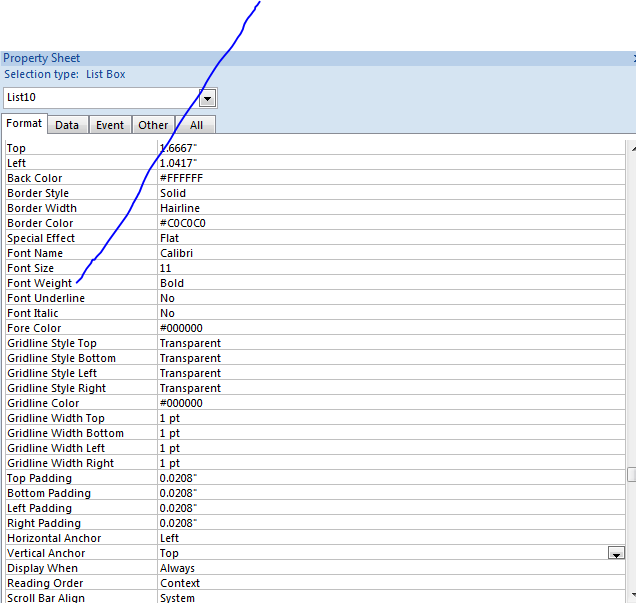Image resolution: width=636 pixels, height=603 pixels.
Task: Click the Vertical Anchor value Top
Action: point(169,554)
